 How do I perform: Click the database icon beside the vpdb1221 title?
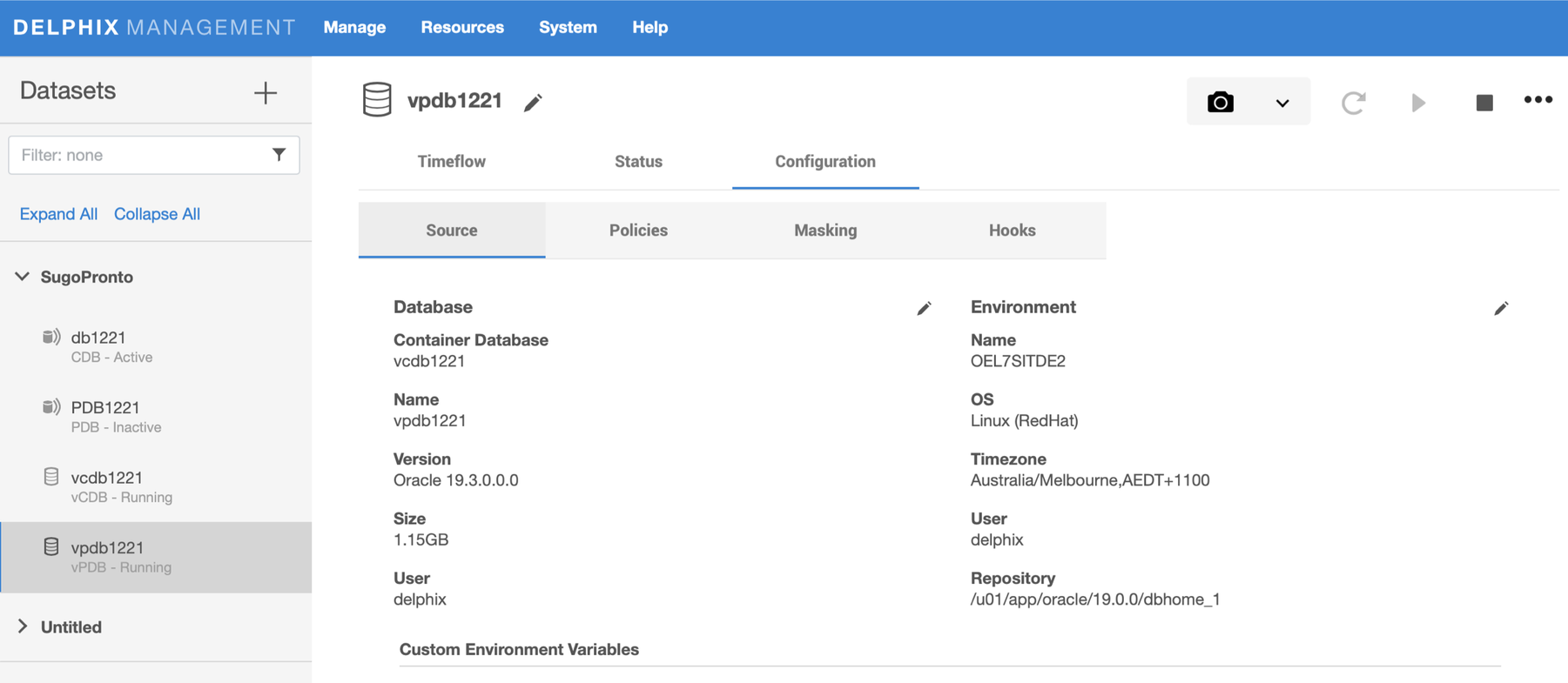click(377, 99)
